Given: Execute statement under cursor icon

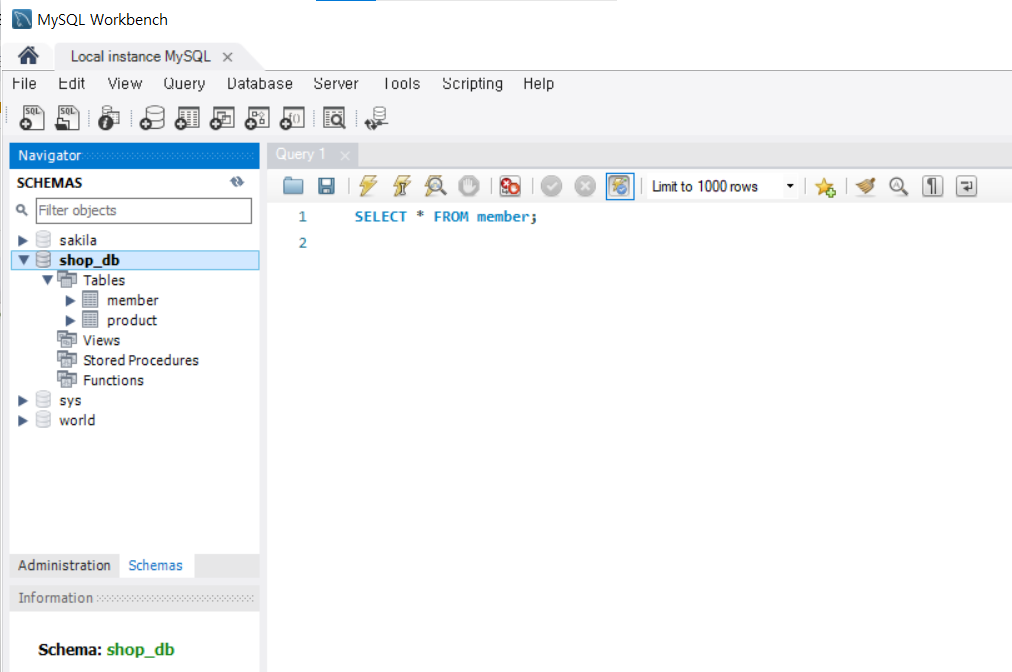Looking at the screenshot, I should point(401,187).
